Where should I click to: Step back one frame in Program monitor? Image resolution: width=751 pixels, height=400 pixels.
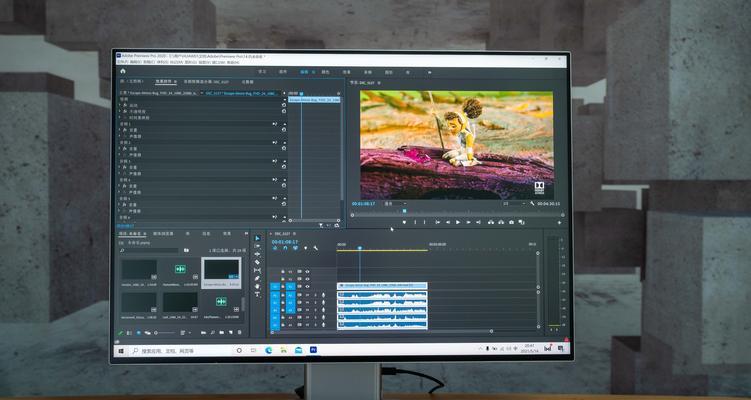(448, 222)
